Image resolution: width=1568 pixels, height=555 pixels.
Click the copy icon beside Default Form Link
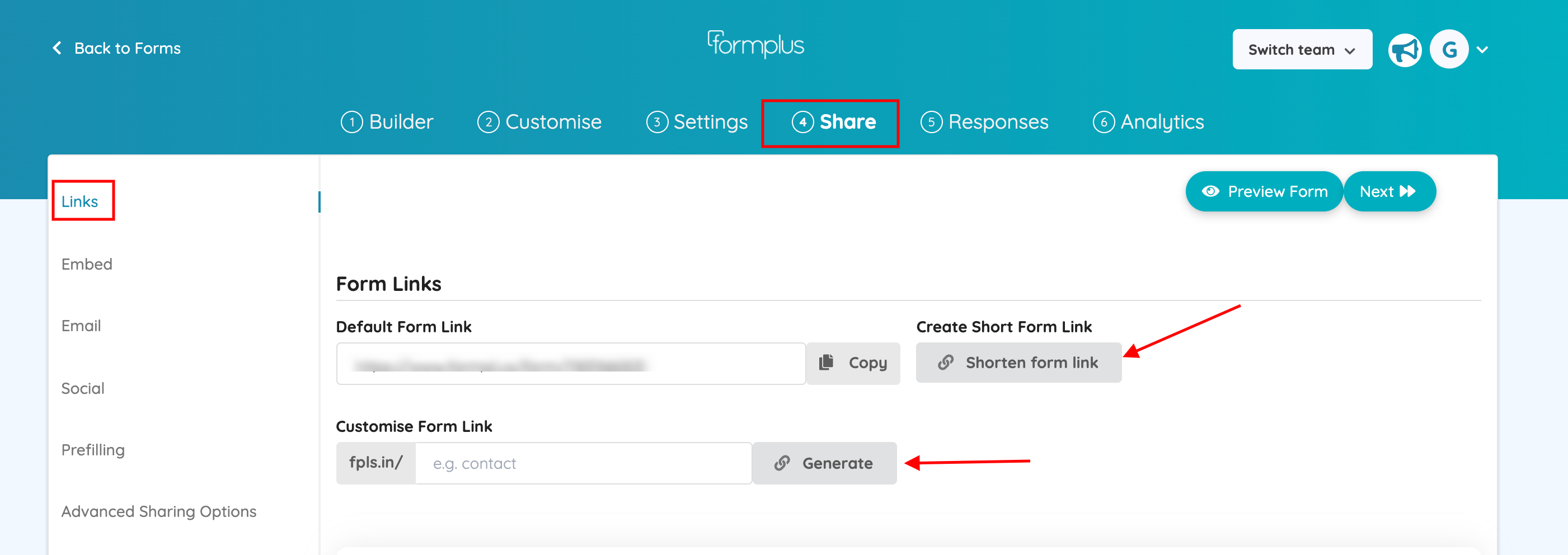pos(826,361)
